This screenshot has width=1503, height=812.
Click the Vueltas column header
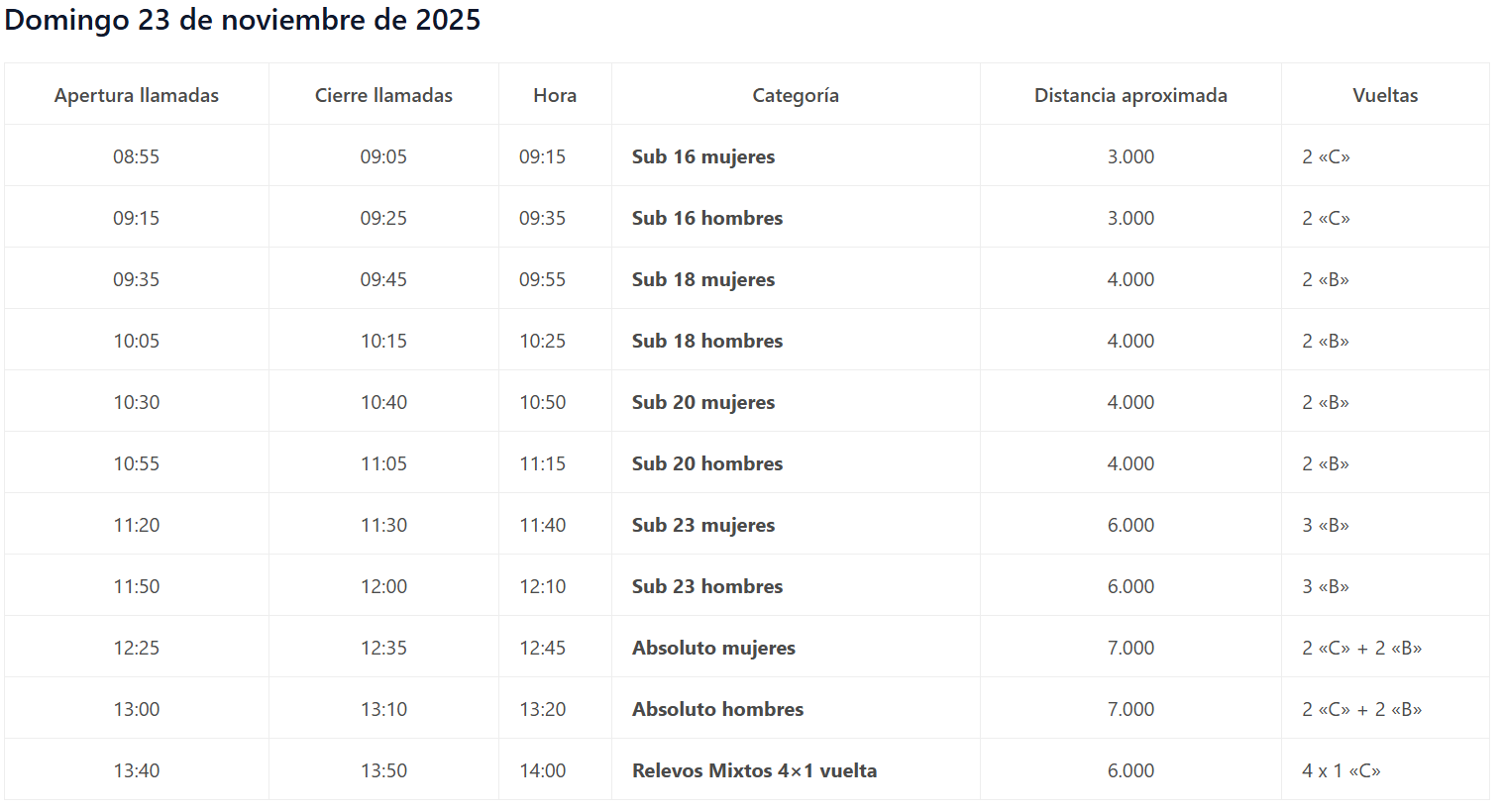(x=1385, y=96)
